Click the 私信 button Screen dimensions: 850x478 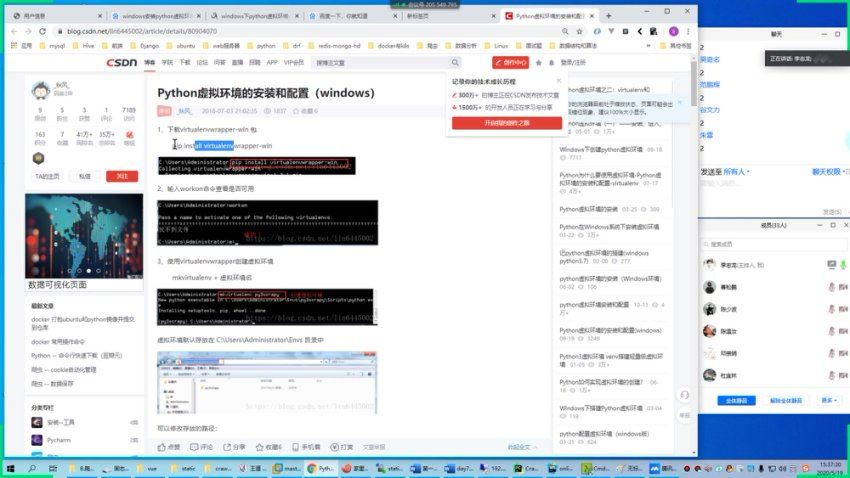(x=85, y=176)
